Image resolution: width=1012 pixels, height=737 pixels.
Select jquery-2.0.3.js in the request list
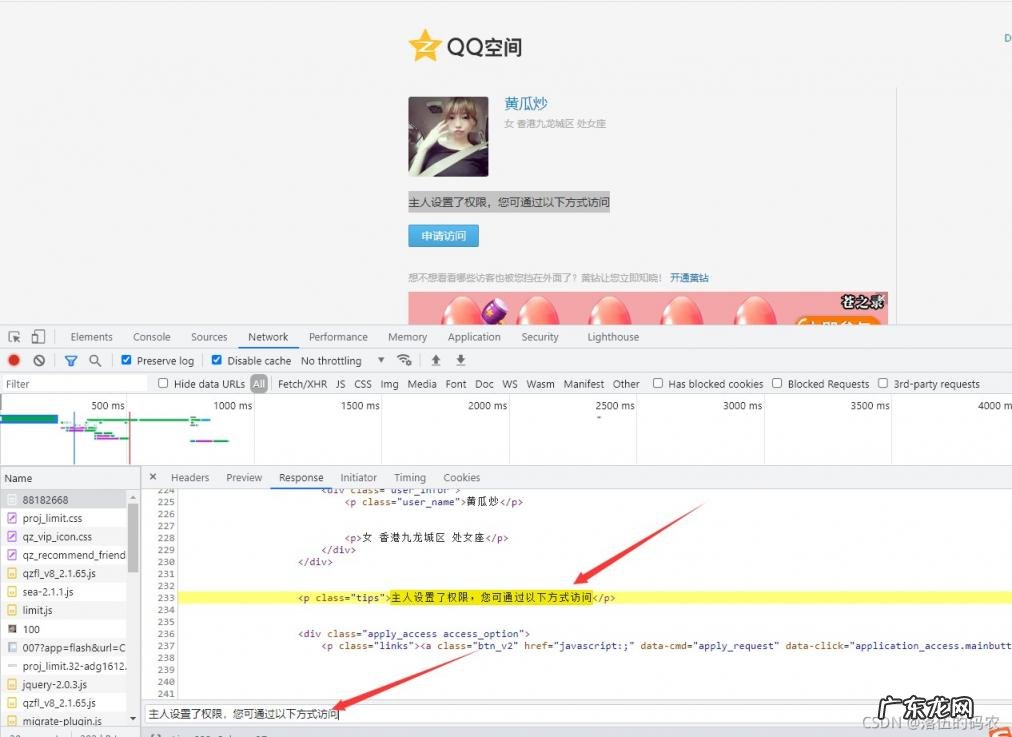[x=55, y=685]
